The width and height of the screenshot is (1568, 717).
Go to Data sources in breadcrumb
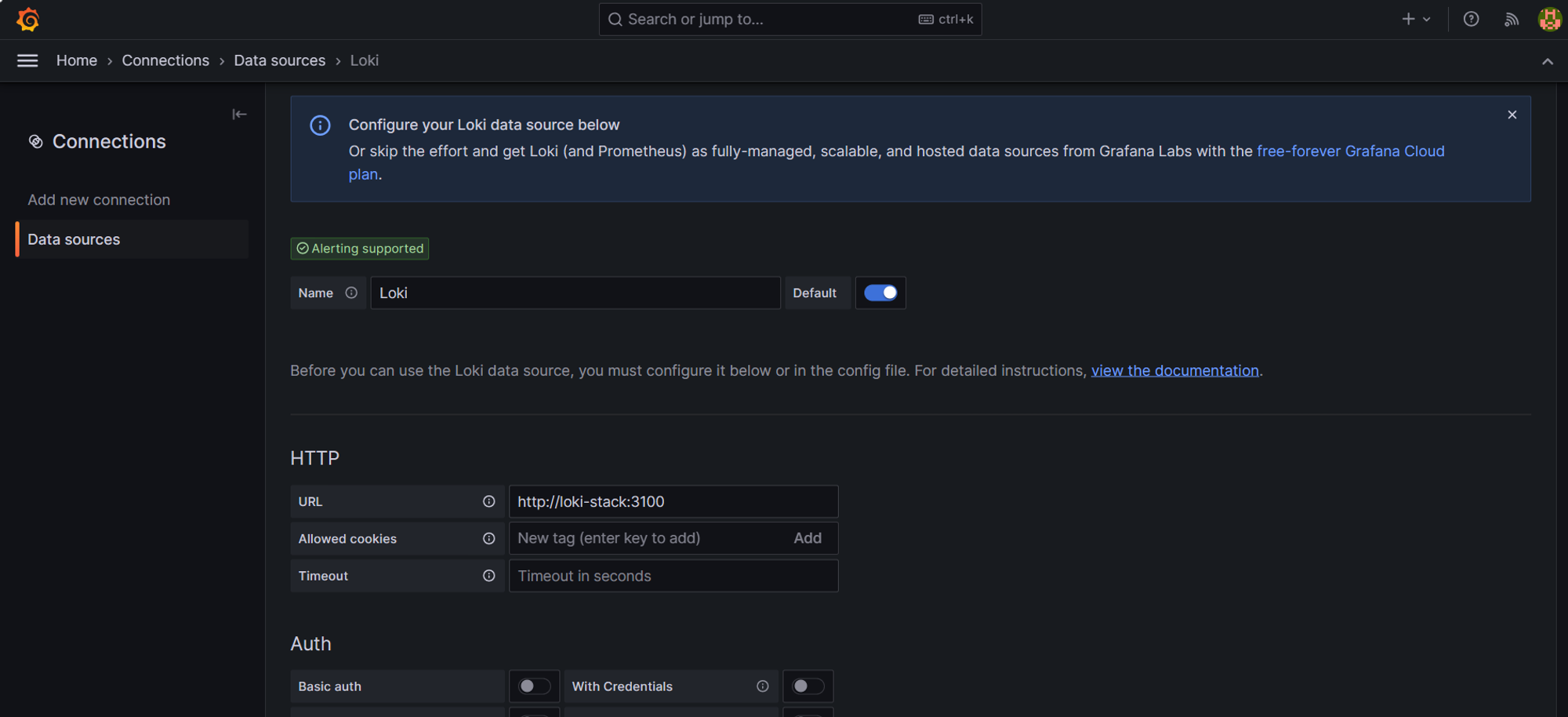[x=279, y=60]
